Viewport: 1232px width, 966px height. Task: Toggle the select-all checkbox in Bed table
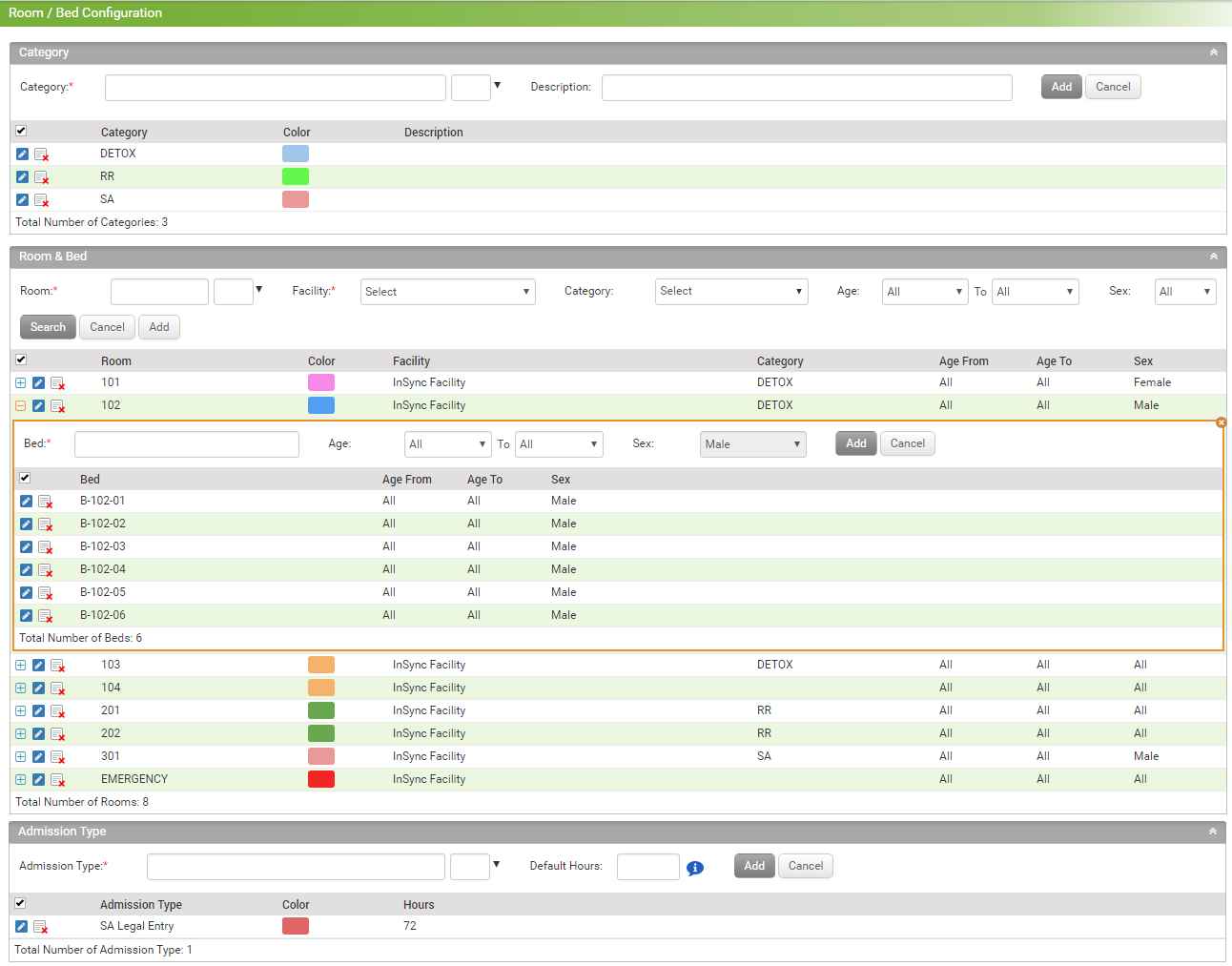coord(25,478)
